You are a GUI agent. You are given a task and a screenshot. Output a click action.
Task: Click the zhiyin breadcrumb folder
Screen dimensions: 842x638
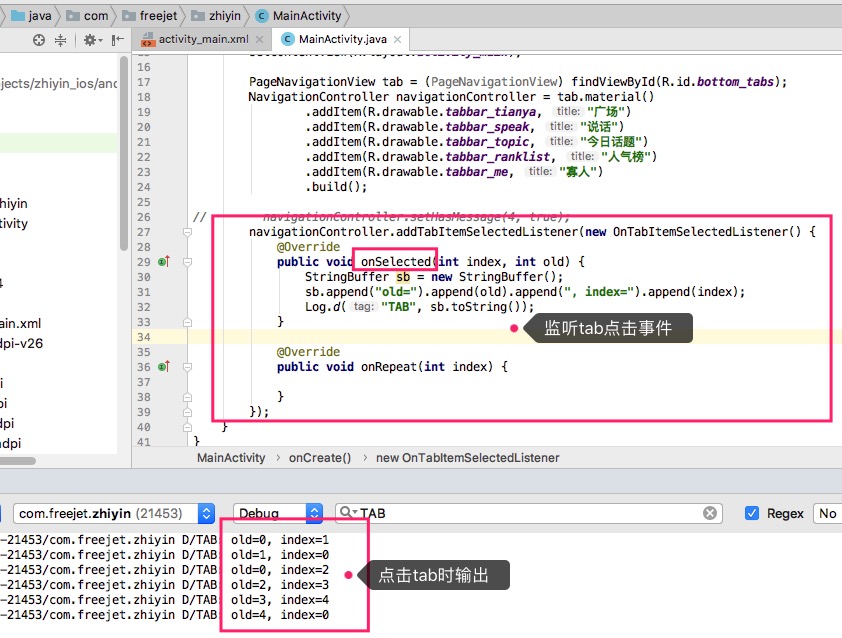point(216,16)
